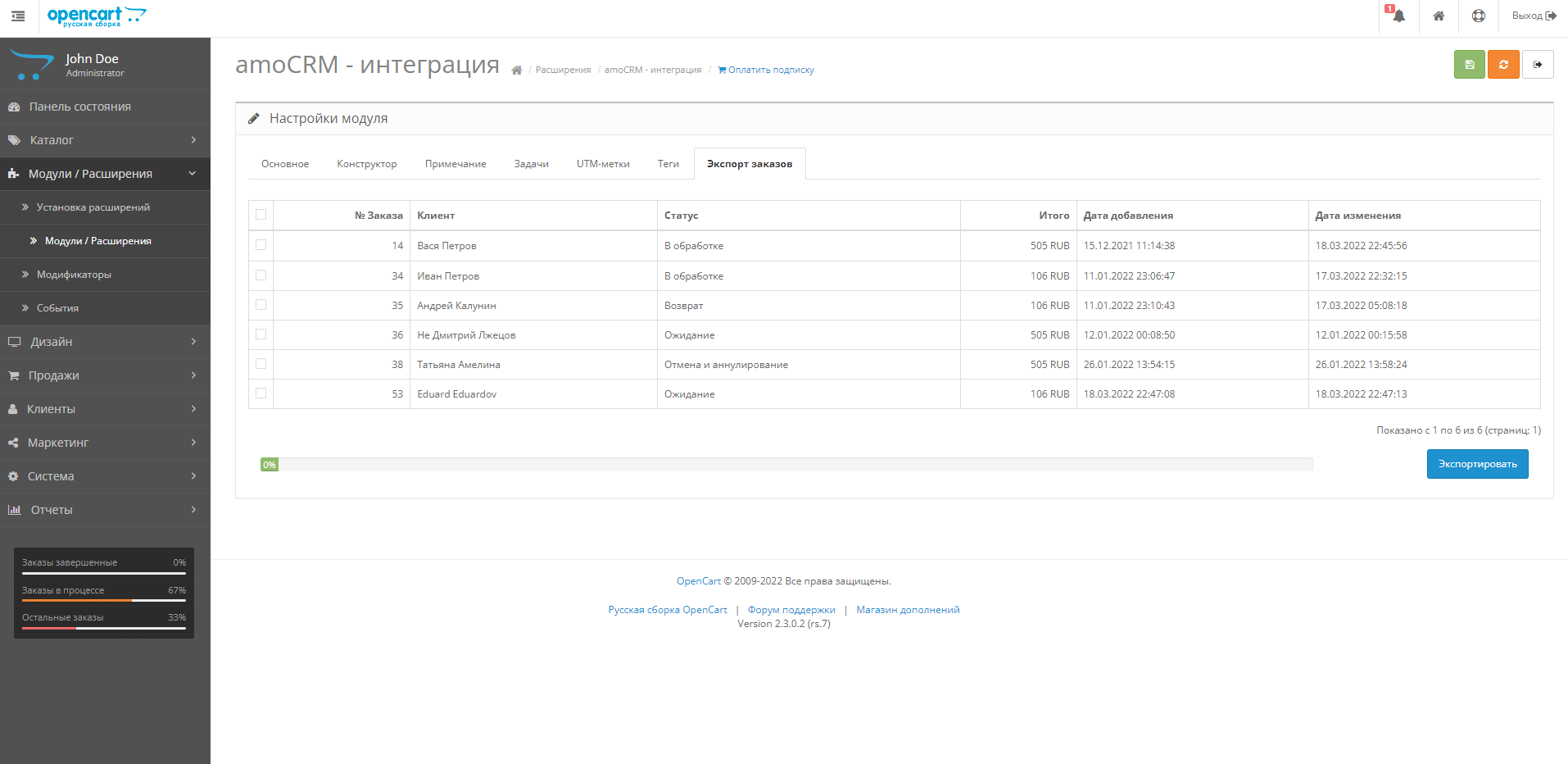Check the checkbox for order 14
The width and height of the screenshot is (1568, 764).
[261, 244]
